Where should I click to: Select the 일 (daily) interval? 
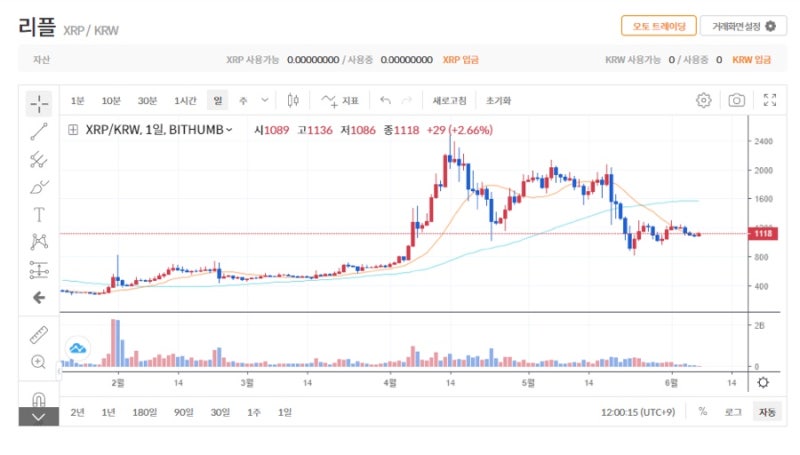pos(218,100)
